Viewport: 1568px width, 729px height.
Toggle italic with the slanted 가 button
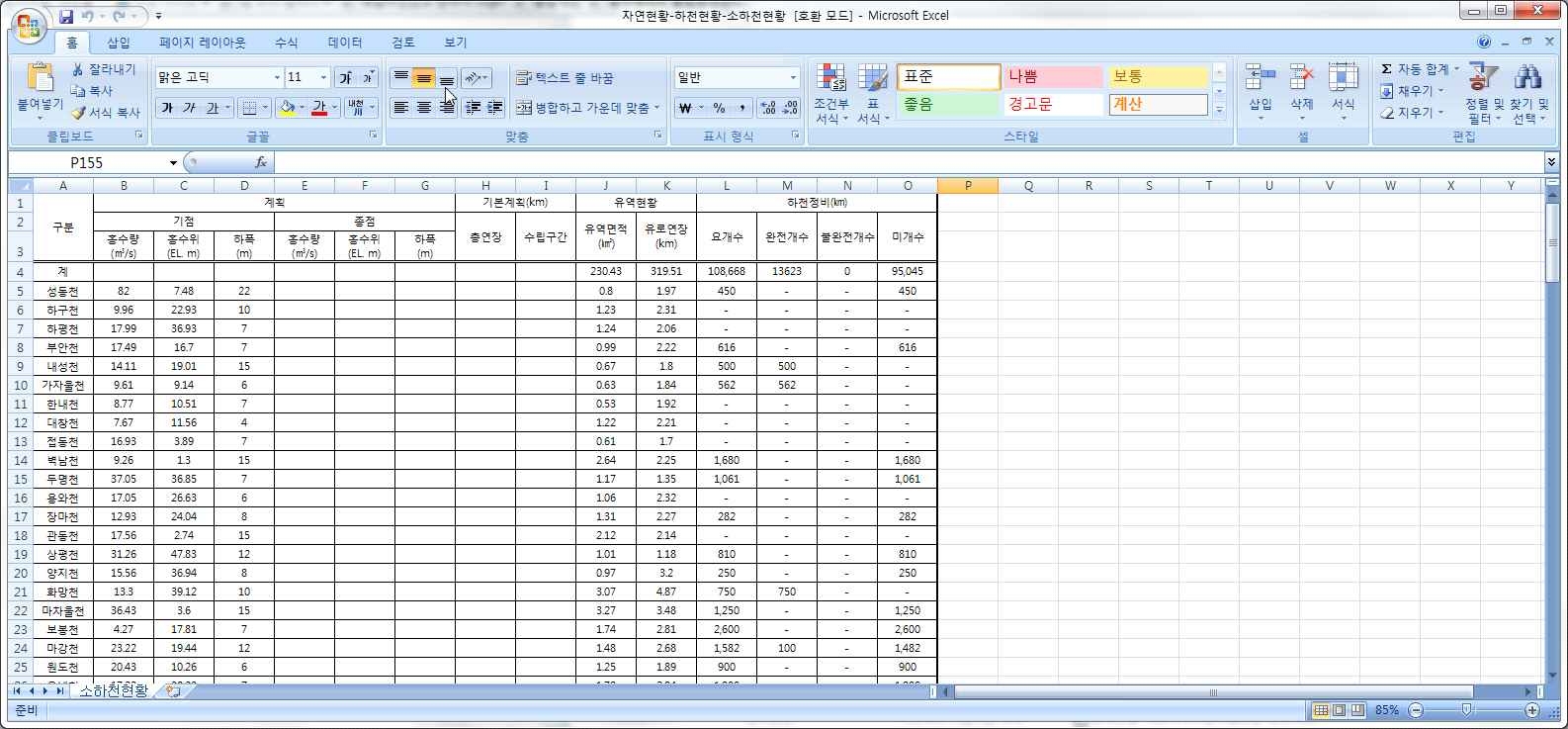pos(189,107)
